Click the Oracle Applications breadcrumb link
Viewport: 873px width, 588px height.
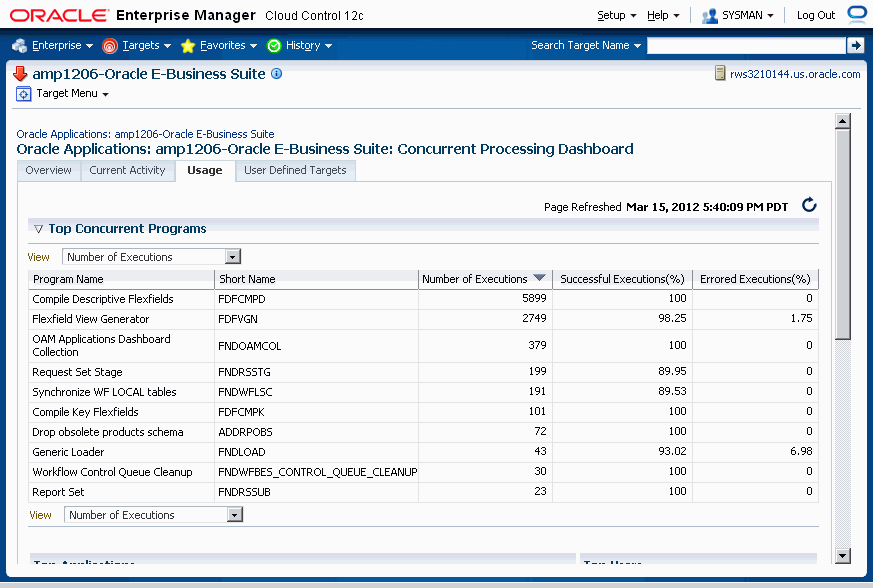click(145, 134)
